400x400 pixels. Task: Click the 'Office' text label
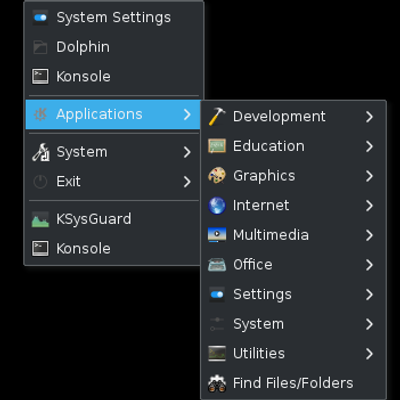(x=253, y=265)
